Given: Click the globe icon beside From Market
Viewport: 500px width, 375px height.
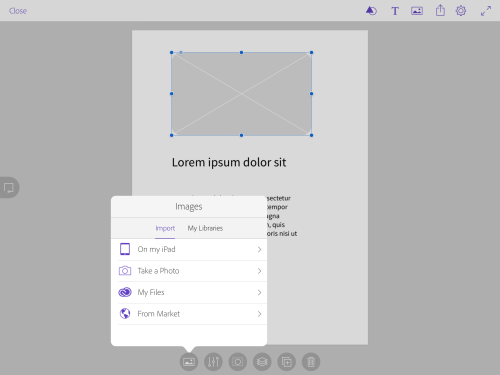Looking at the screenshot, I should pyautogui.click(x=125, y=314).
